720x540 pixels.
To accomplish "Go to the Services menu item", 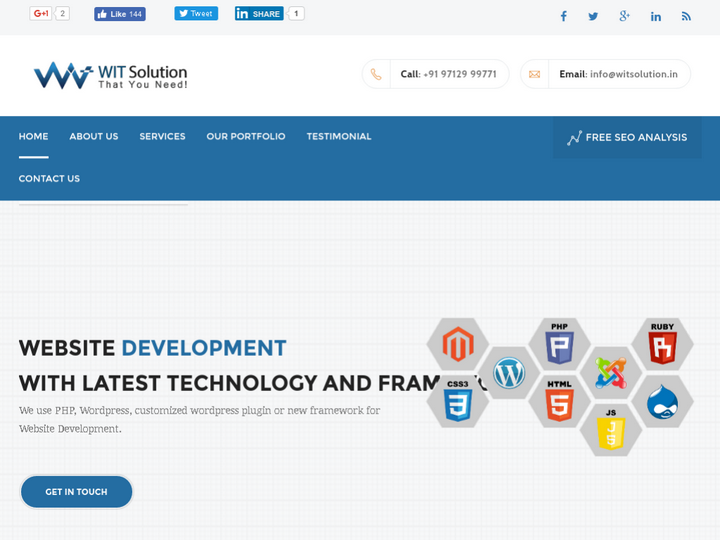I will pos(162,137).
